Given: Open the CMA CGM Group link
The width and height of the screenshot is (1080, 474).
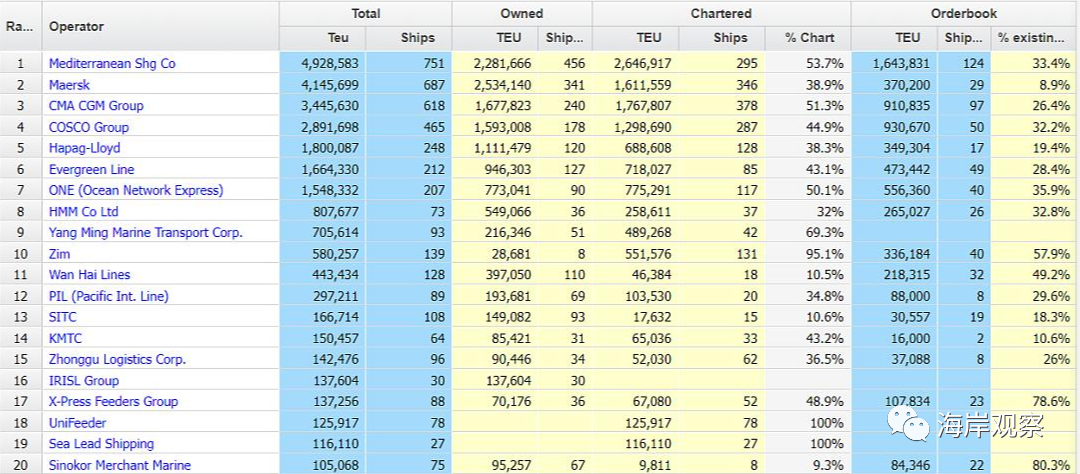Looking at the screenshot, I should coord(96,105).
